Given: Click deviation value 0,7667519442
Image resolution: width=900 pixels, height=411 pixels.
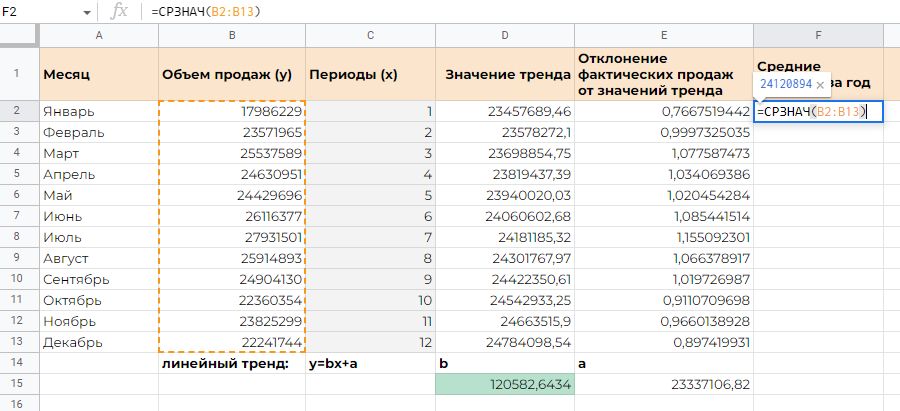Looking at the screenshot, I should point(664,111).
